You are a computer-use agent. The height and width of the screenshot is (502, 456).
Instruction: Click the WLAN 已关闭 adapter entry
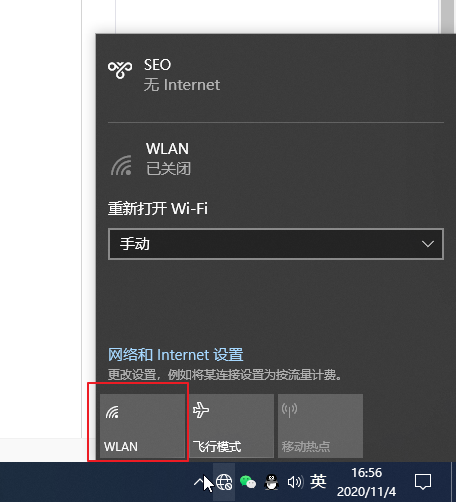(x=276, y=159)
